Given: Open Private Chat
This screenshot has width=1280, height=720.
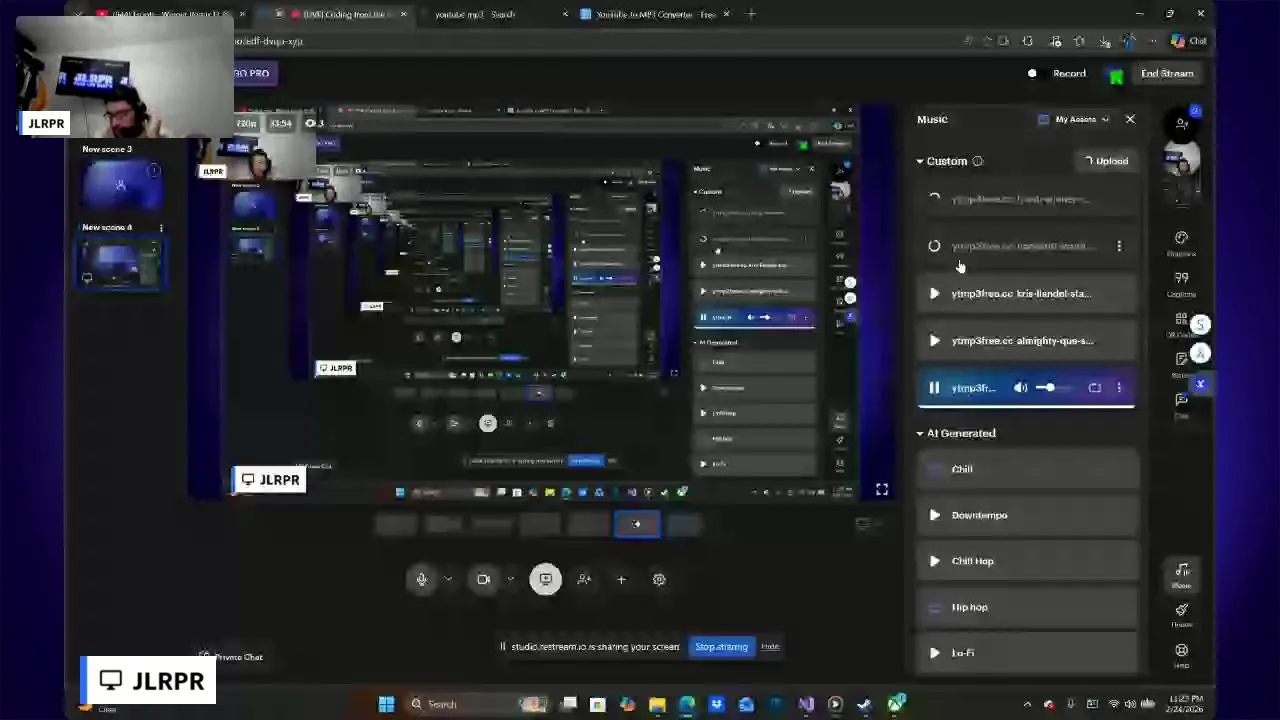Looking at the screenshot, I should tap(231, 657).
